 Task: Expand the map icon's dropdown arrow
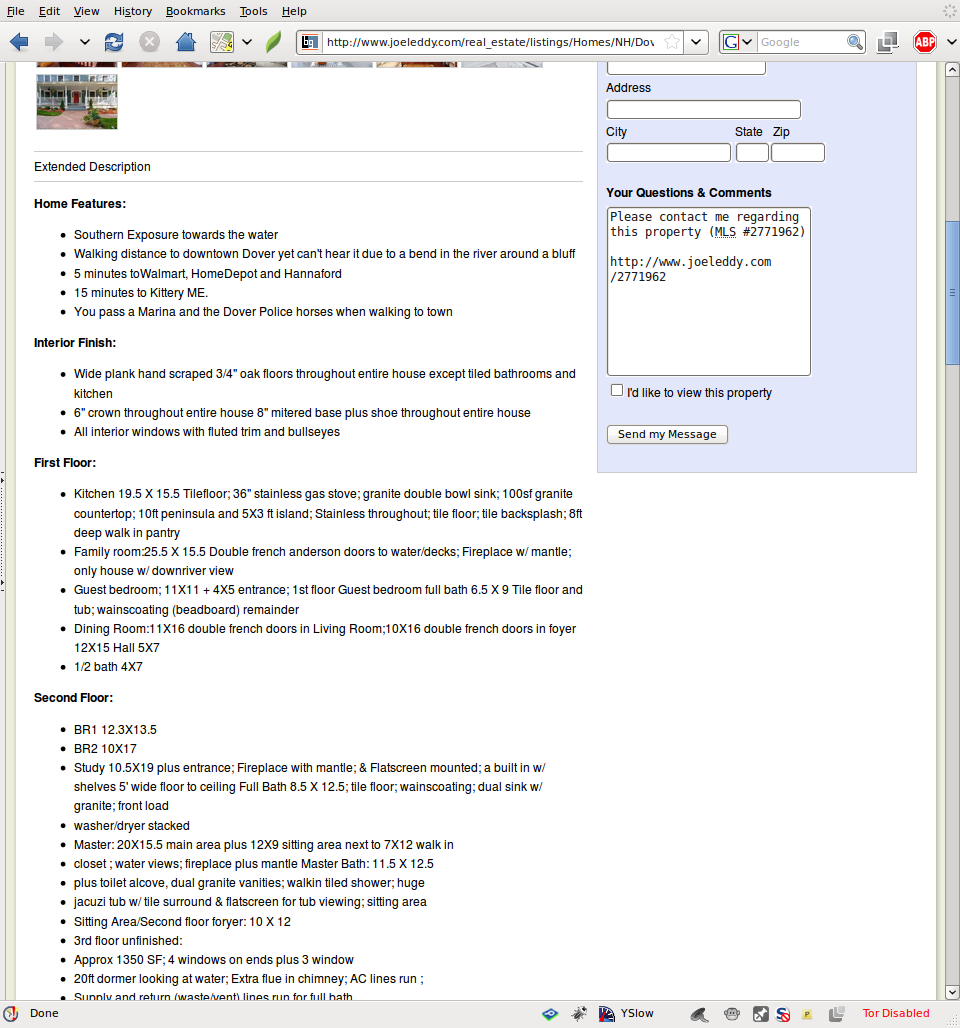point(247,42)
